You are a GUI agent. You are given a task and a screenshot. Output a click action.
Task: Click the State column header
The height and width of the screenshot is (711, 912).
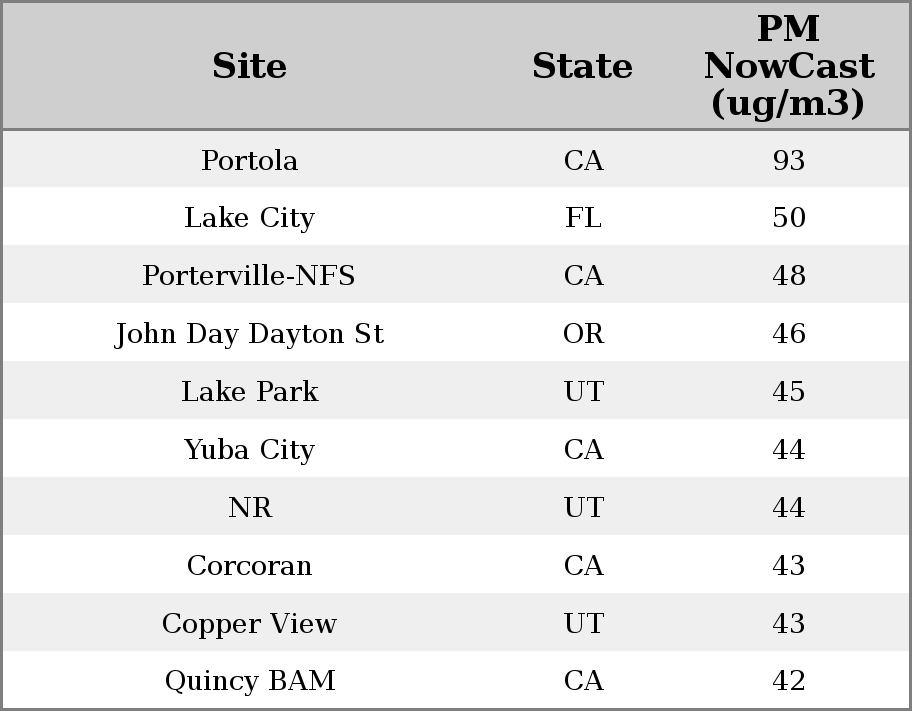[582, 66]
